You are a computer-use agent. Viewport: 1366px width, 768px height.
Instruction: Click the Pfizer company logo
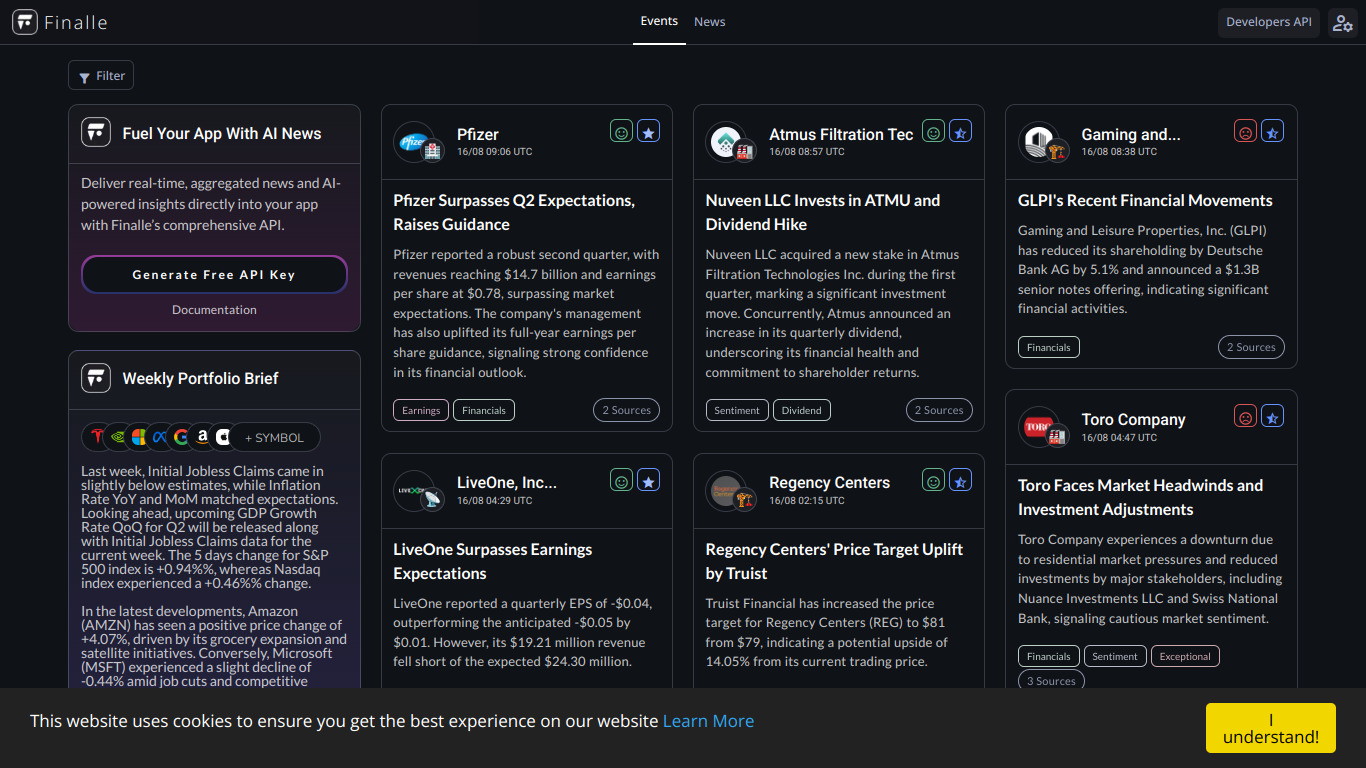coord(414,142)
